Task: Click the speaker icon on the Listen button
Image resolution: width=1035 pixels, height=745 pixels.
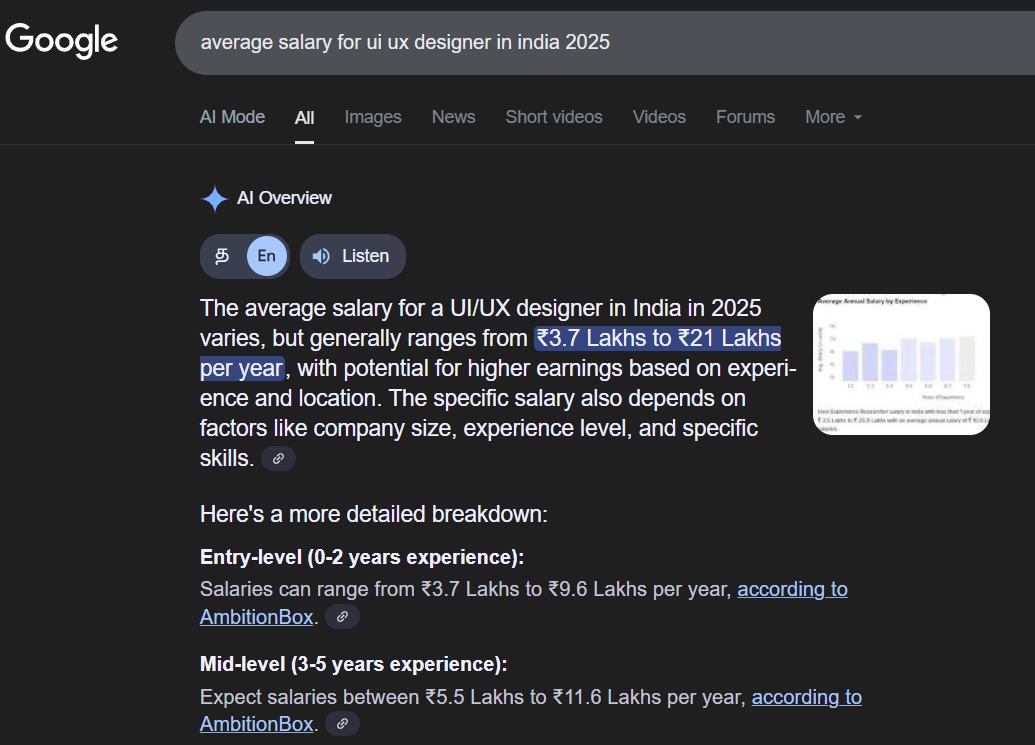Action: 320,256
